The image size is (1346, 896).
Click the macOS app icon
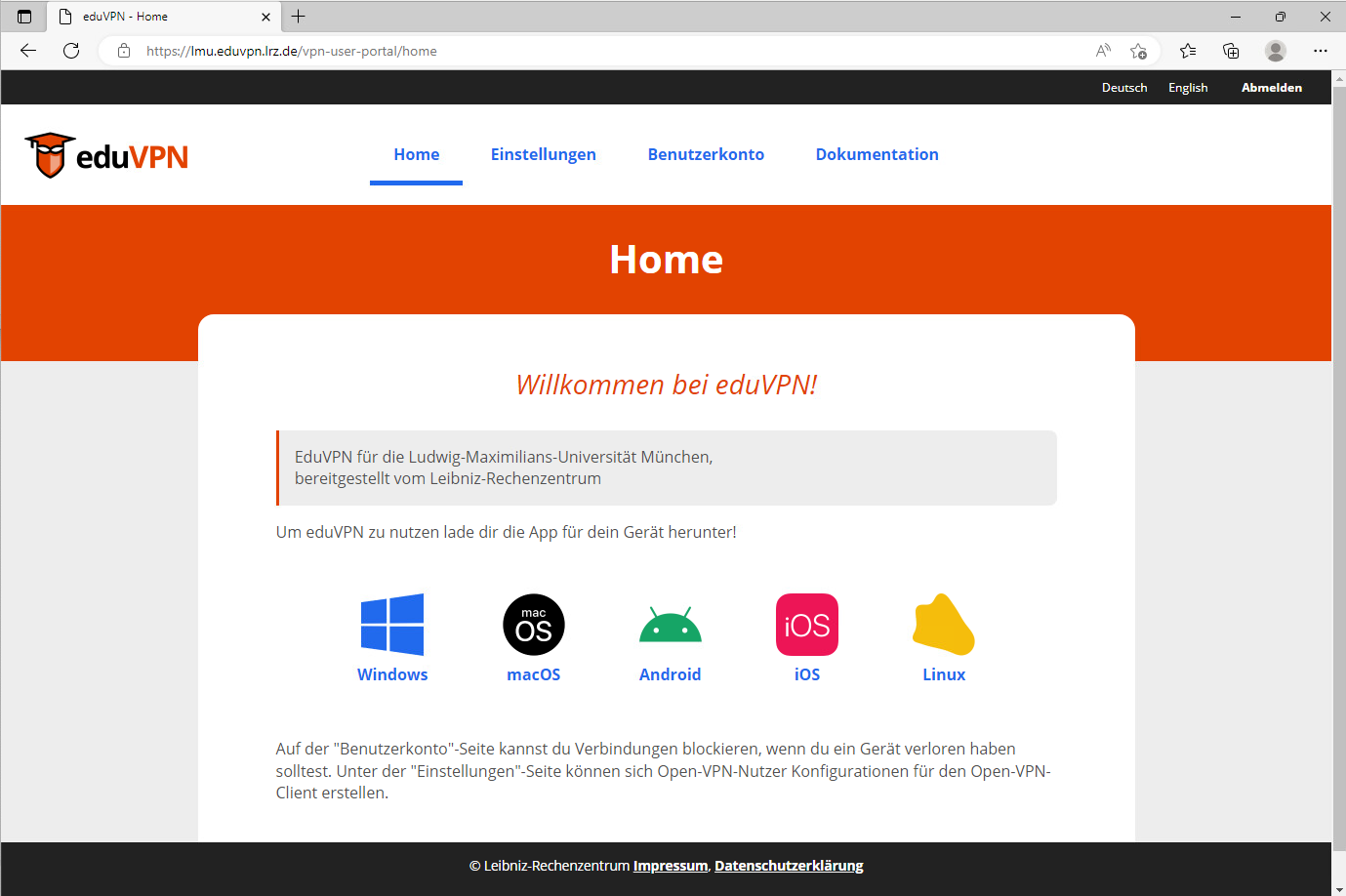(534, 625)
